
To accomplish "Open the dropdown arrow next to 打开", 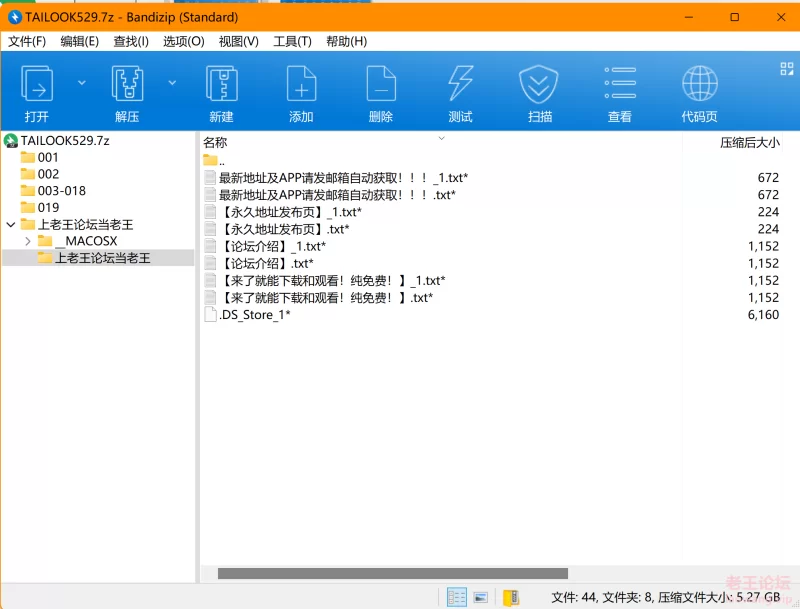I will [82, 82].
